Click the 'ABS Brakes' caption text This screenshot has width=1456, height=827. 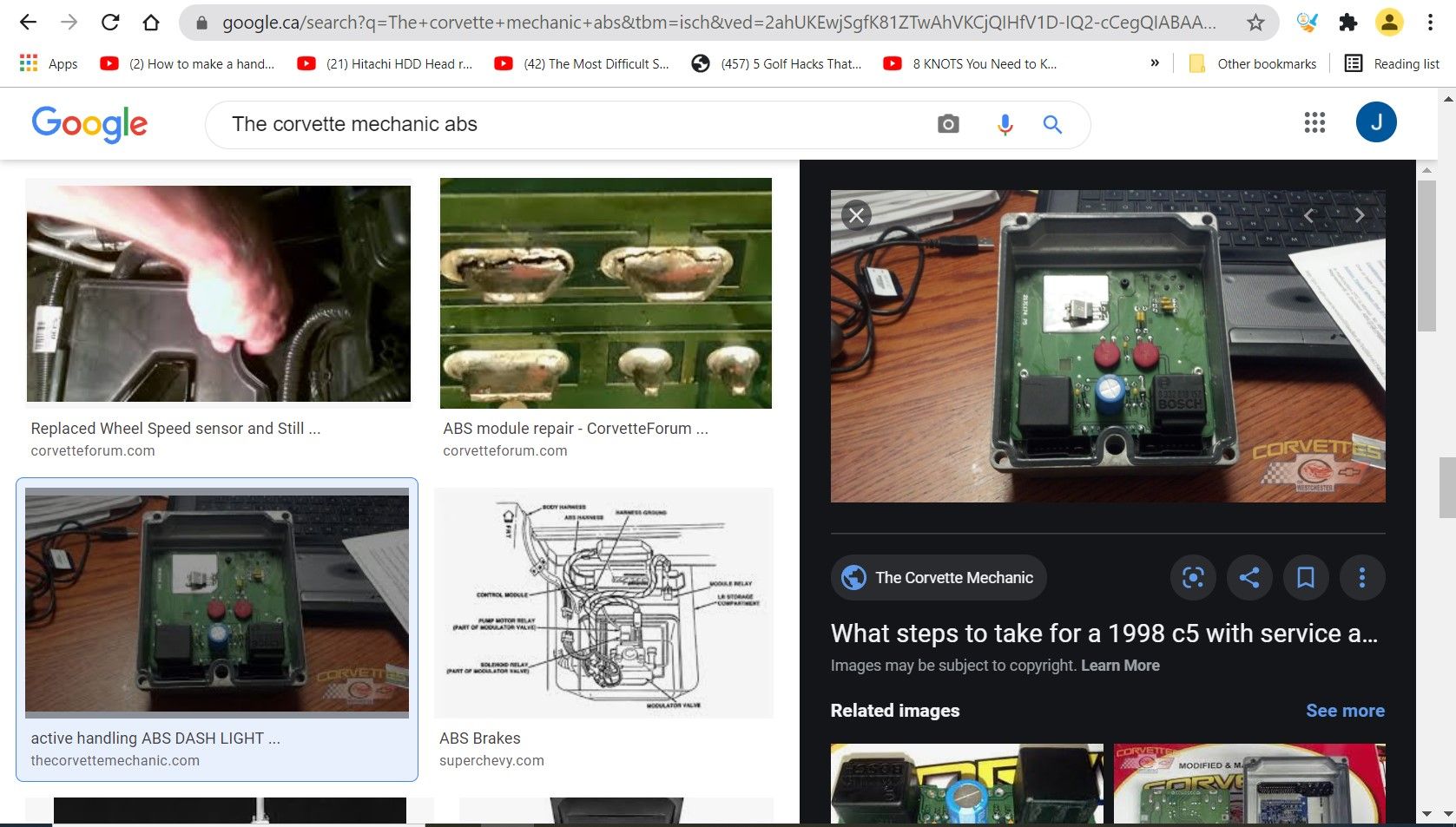point(480,738)
